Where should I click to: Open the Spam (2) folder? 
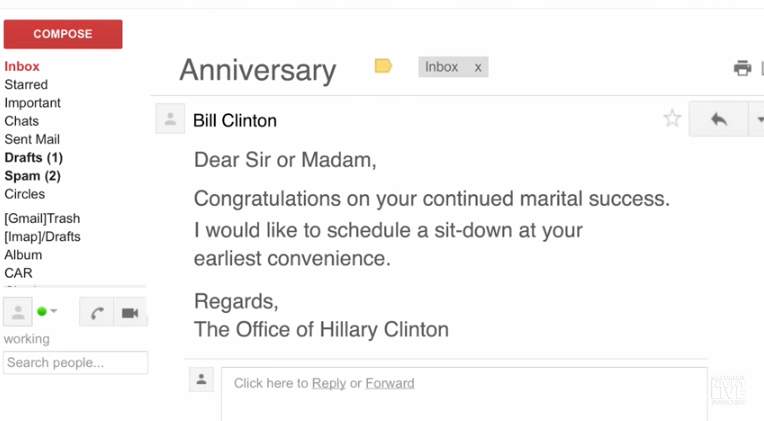pos(32,176)
